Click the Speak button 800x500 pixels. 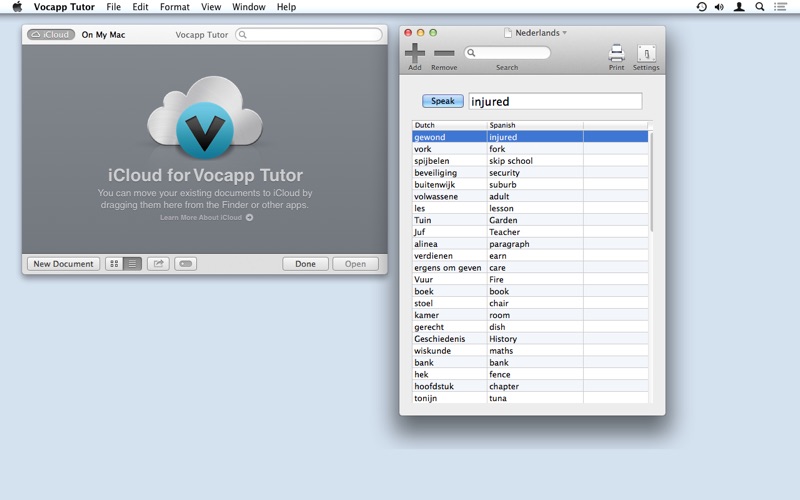pyautogui.click(x=443, y=101)
